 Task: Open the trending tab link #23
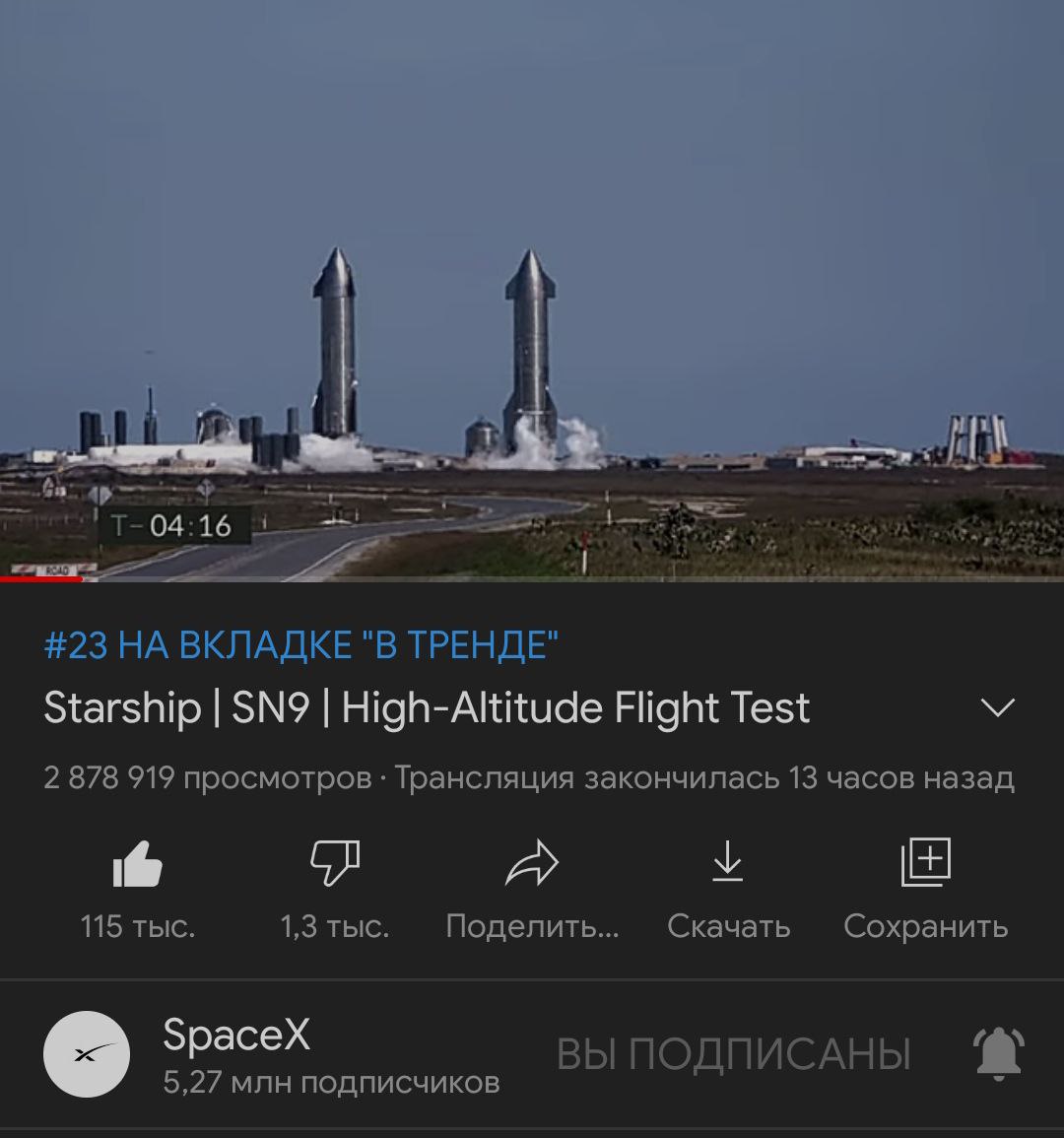click(x=300, y=645)
